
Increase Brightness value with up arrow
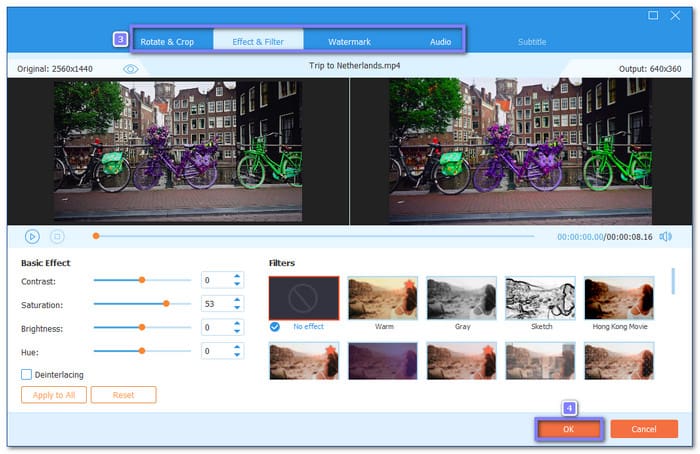[x=237, y=323]
